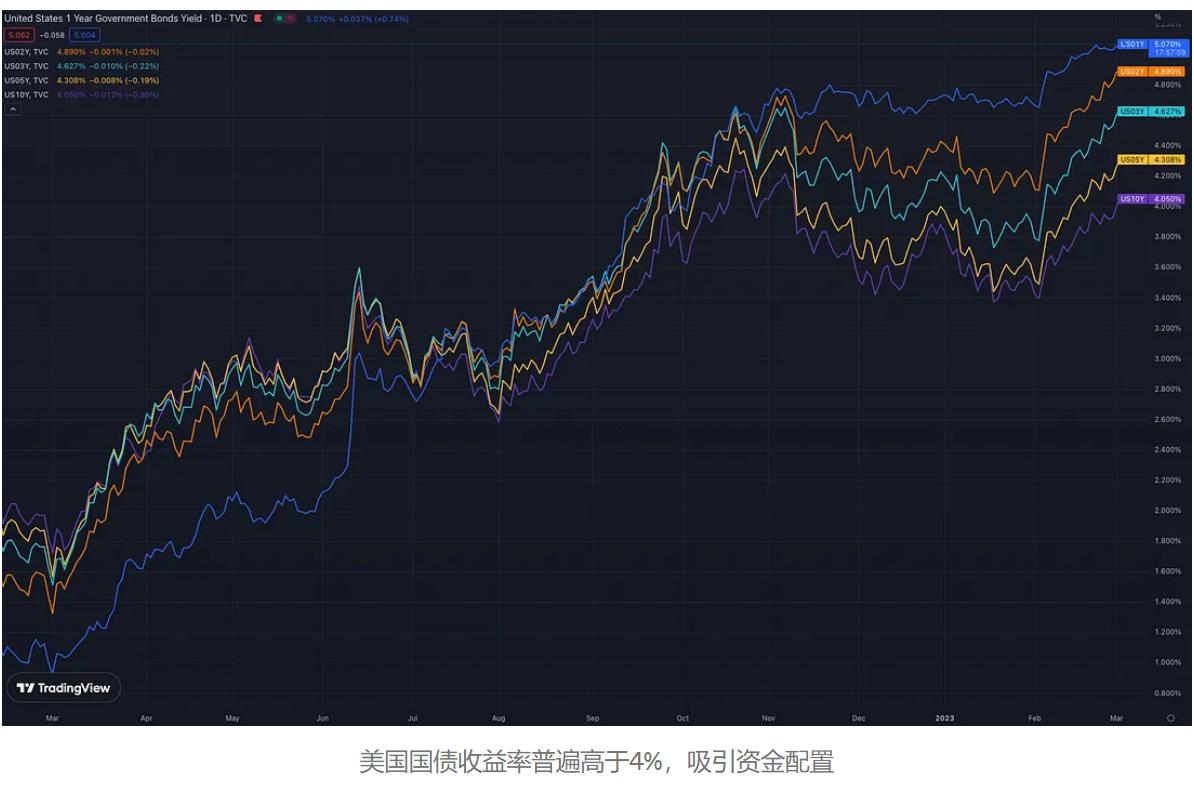
Task: Select the US02Y, TVC legend entry
Action: (27, 51)
